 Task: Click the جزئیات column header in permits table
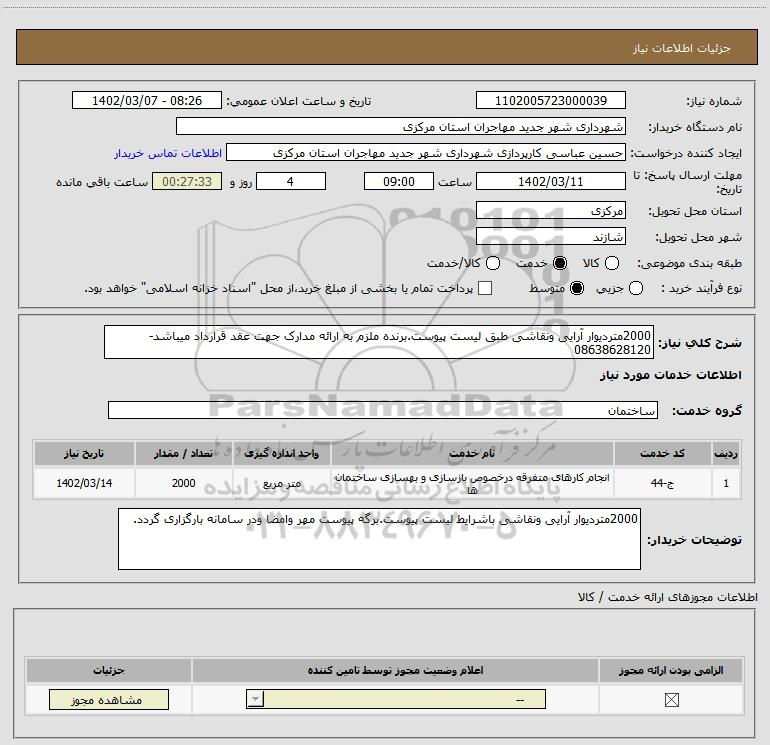[x=109, y=670]
